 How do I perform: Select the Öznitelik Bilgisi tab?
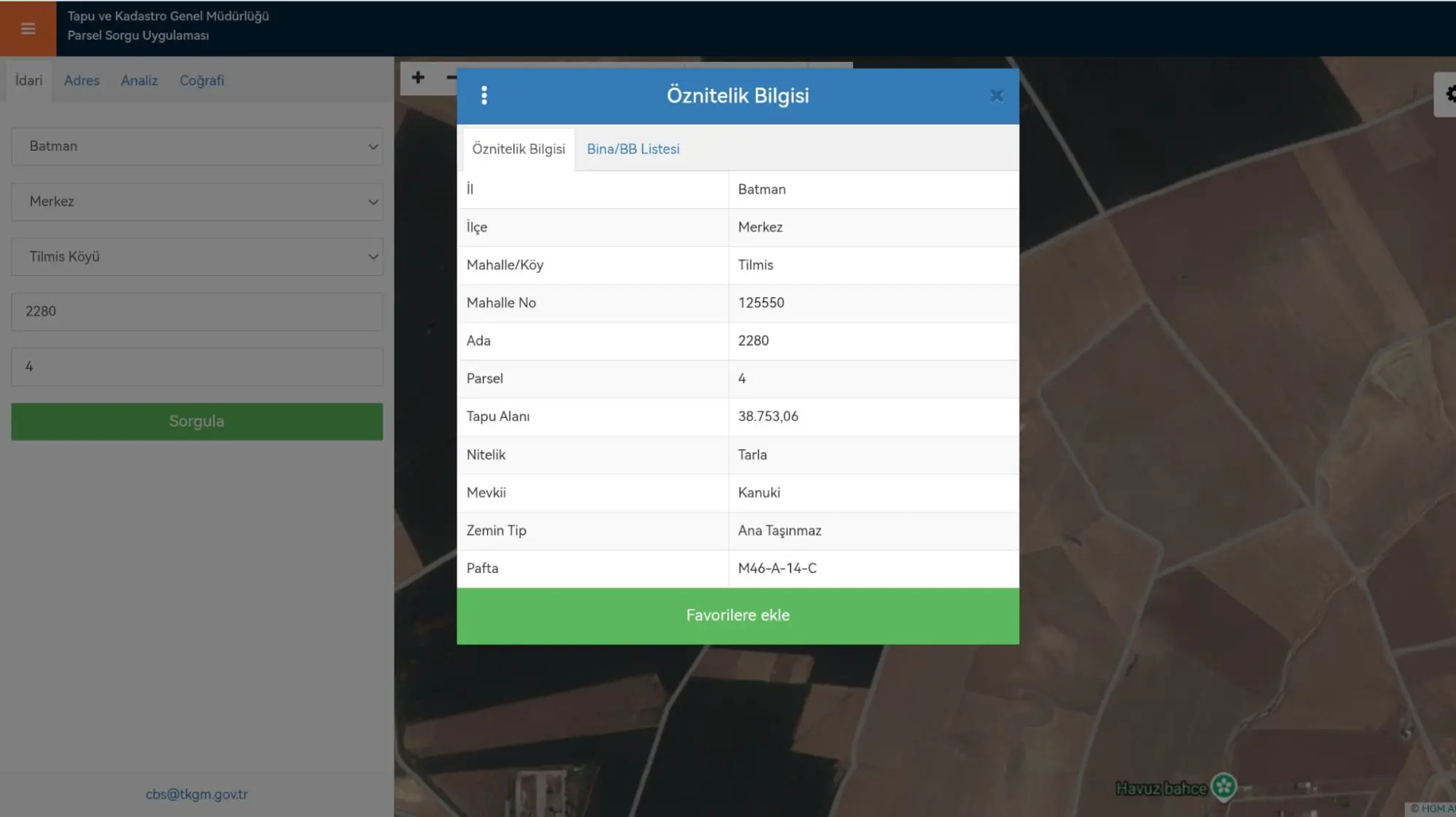click(518, 149)
